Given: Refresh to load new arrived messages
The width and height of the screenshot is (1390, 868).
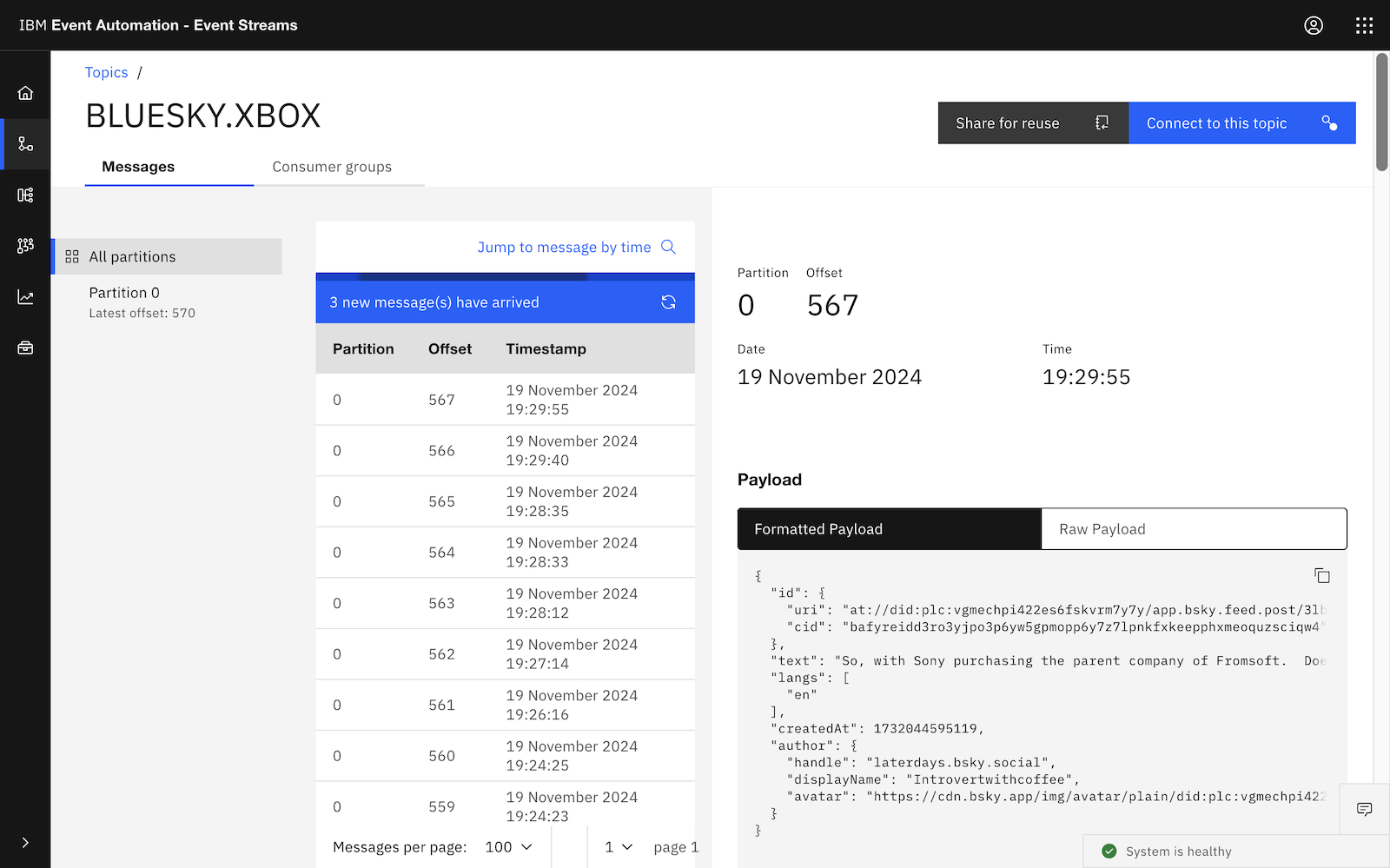Looking at the screenshot, I should 668,302.
